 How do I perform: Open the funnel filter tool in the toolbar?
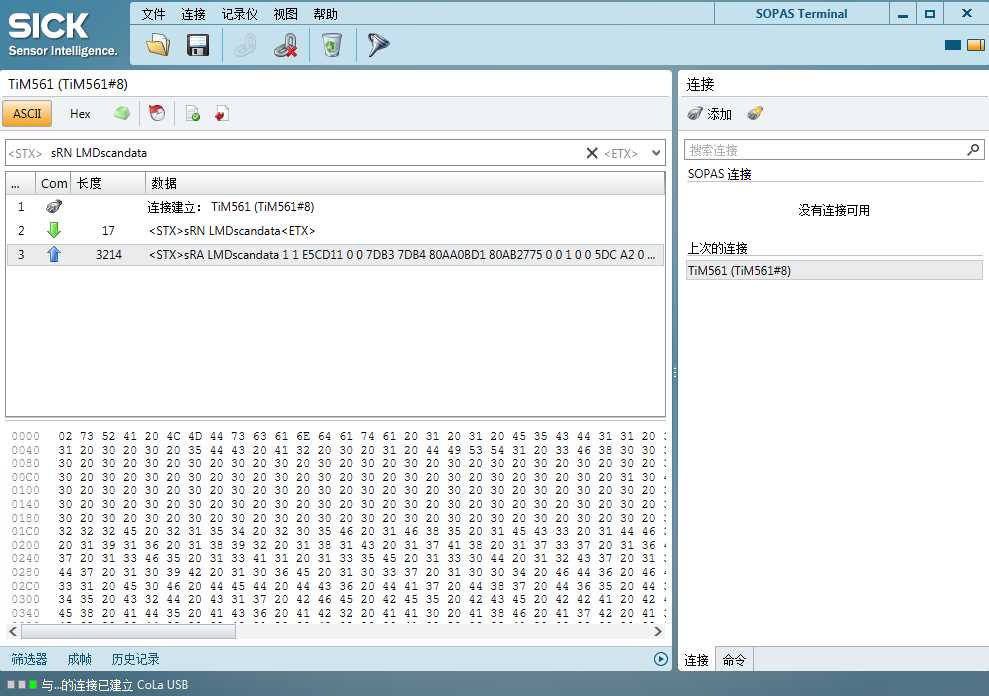tap(378, 44)
